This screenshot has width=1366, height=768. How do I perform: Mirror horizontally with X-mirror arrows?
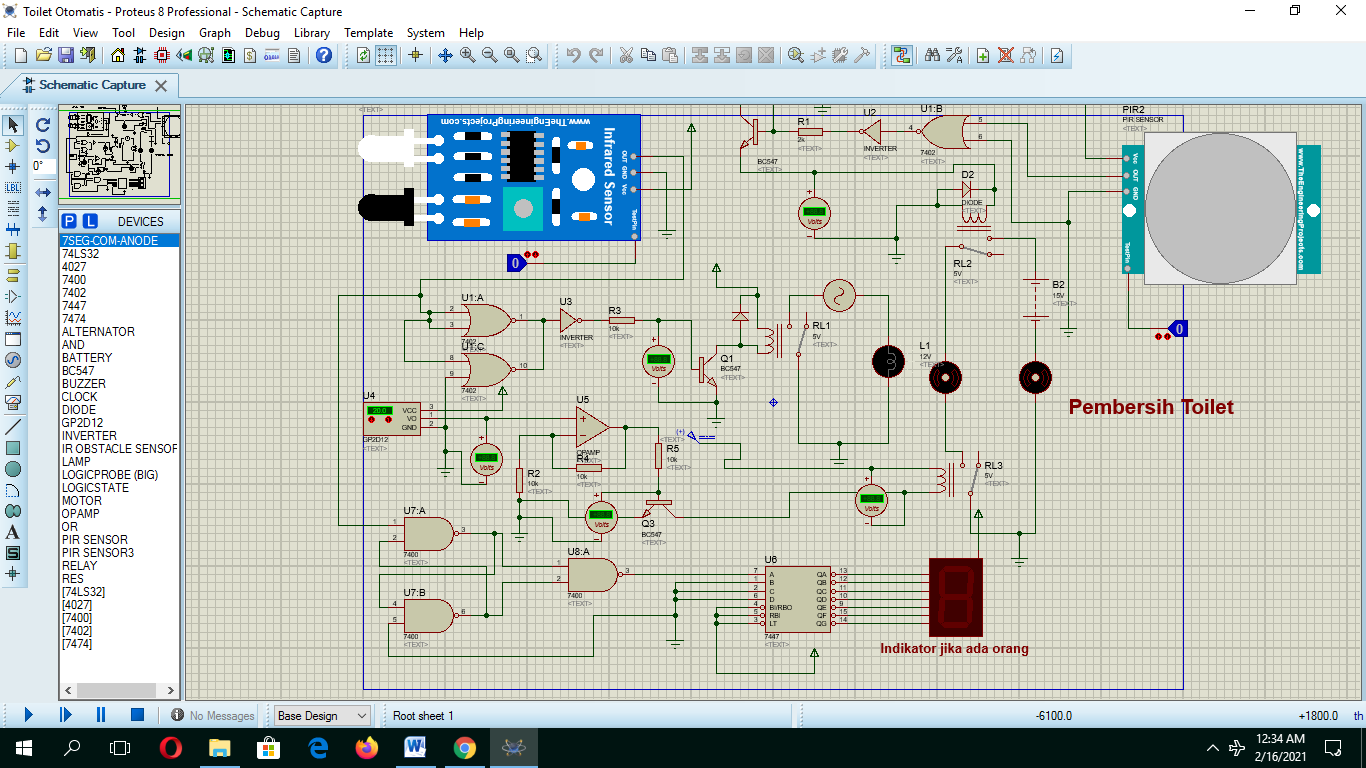click(43, 192)
